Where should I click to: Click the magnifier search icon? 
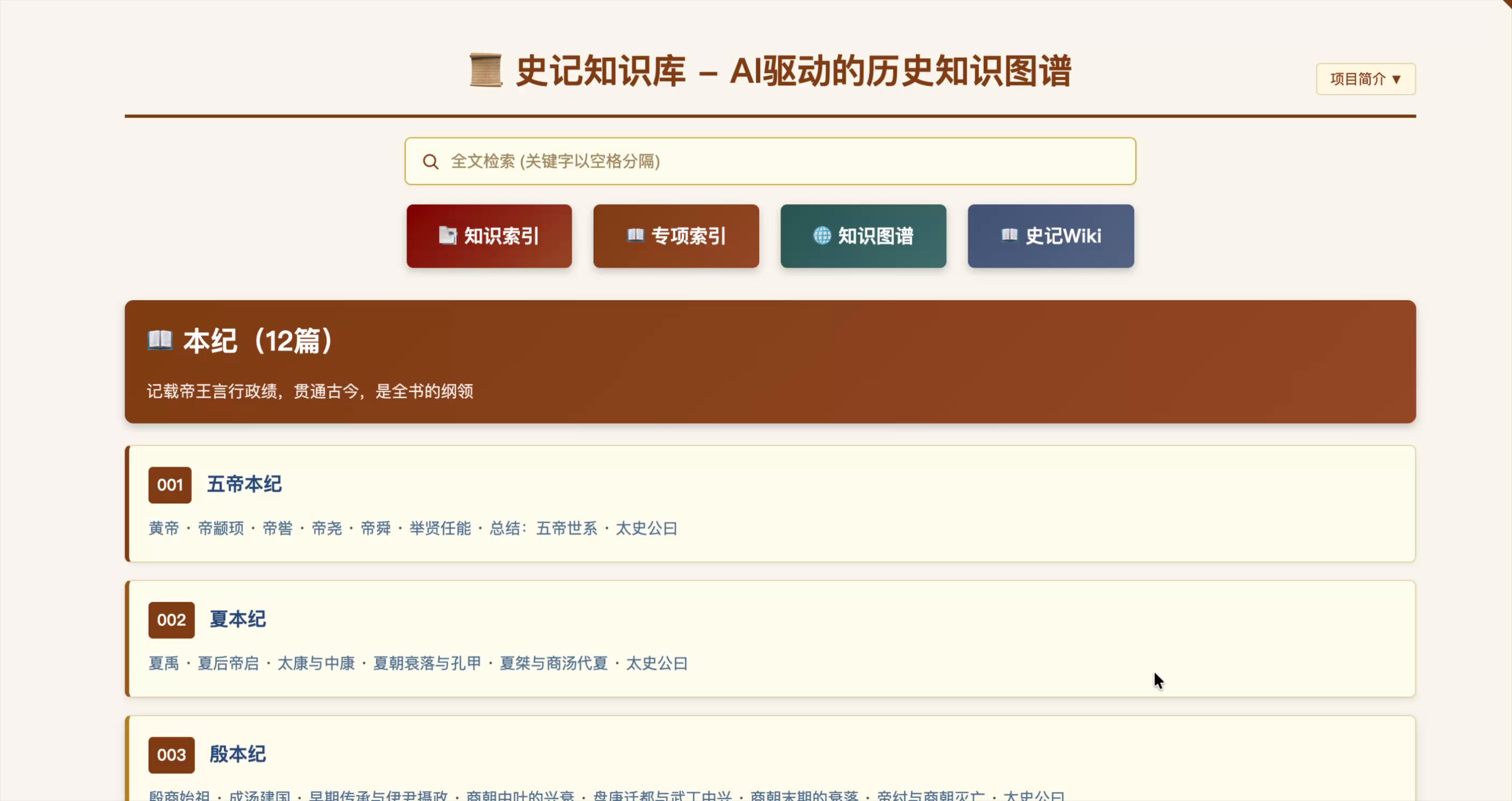click(430, 161)
